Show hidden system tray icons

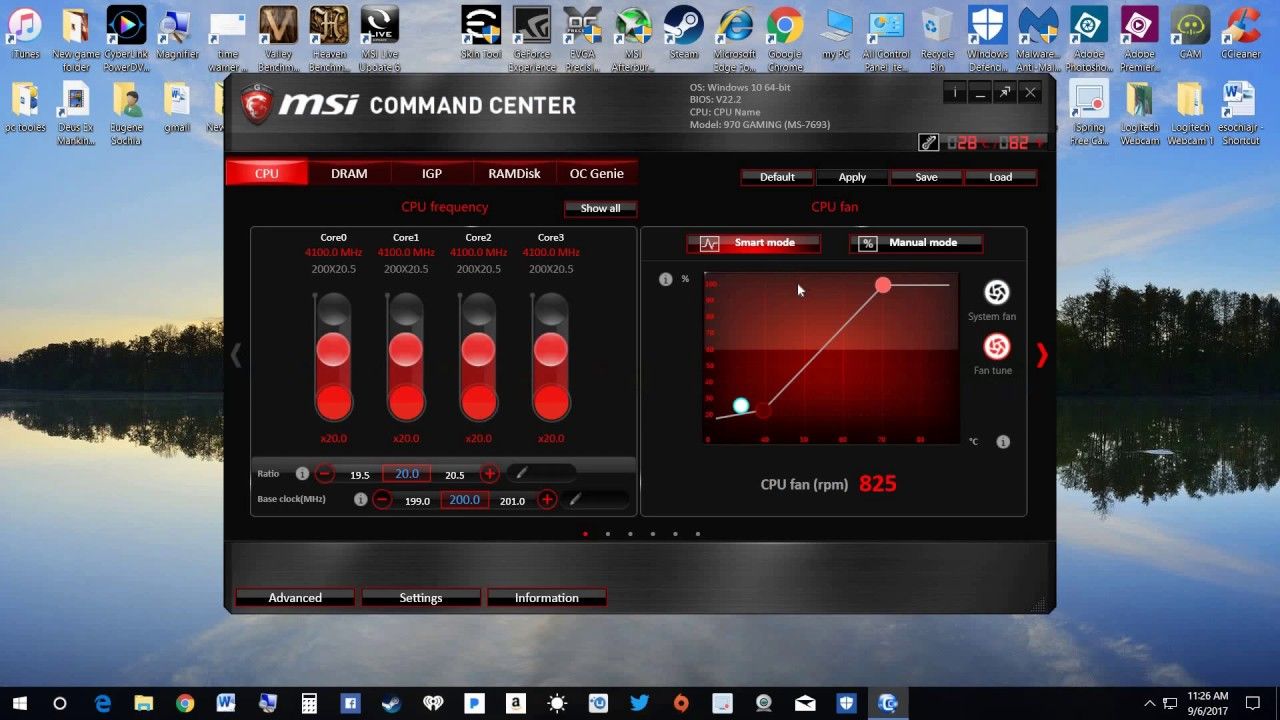click(x=1149, y=703)
